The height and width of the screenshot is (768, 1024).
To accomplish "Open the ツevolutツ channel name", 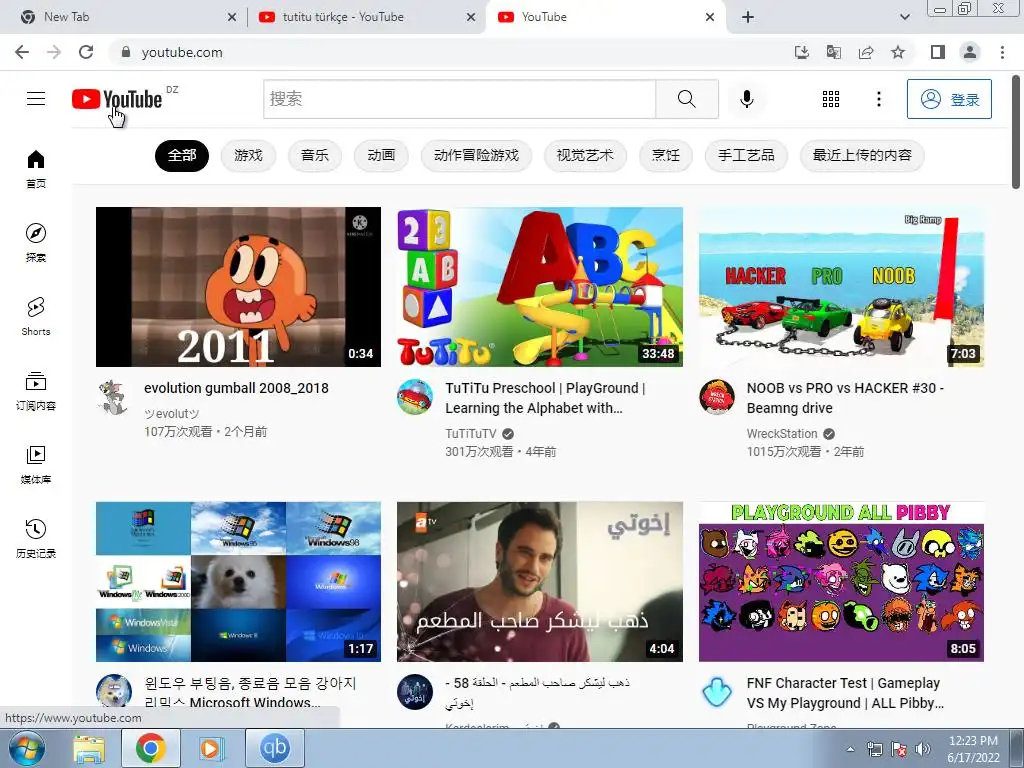I will click(172, 413).
